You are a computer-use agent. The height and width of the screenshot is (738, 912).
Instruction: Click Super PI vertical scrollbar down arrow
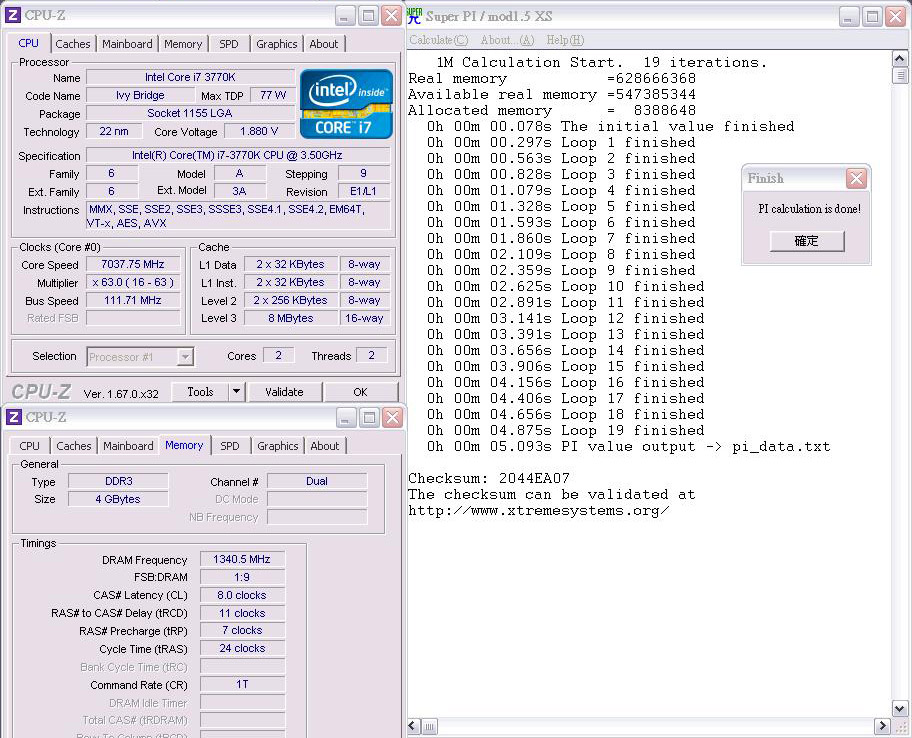(x=899, y=708)
